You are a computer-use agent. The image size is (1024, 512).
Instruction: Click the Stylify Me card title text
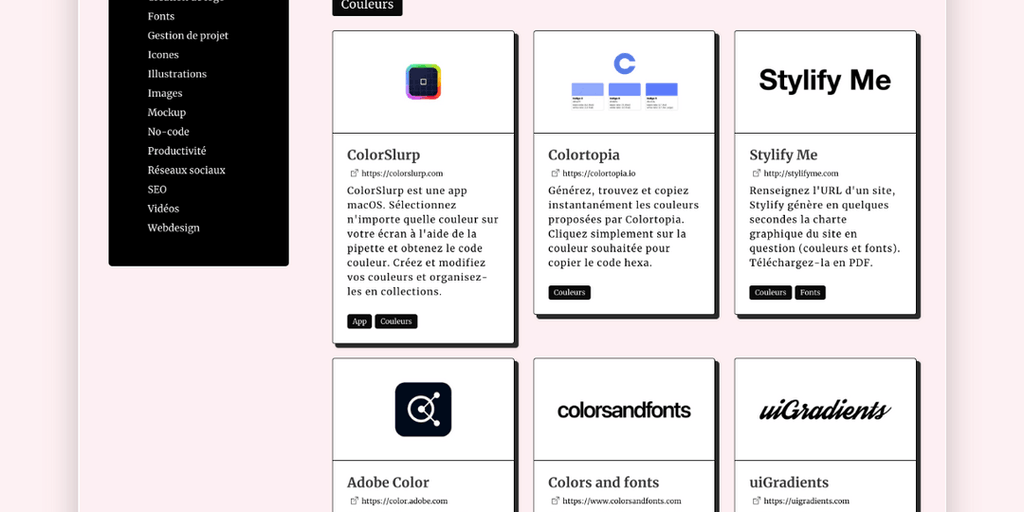783,155
